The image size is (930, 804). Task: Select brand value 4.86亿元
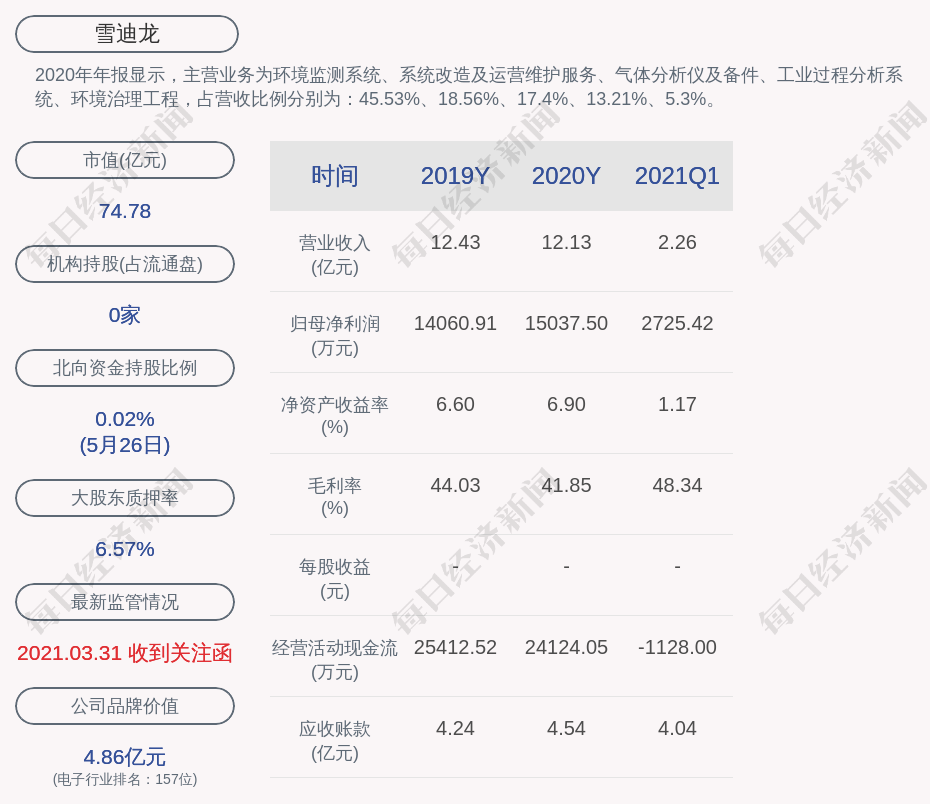(x=125, y=757)
